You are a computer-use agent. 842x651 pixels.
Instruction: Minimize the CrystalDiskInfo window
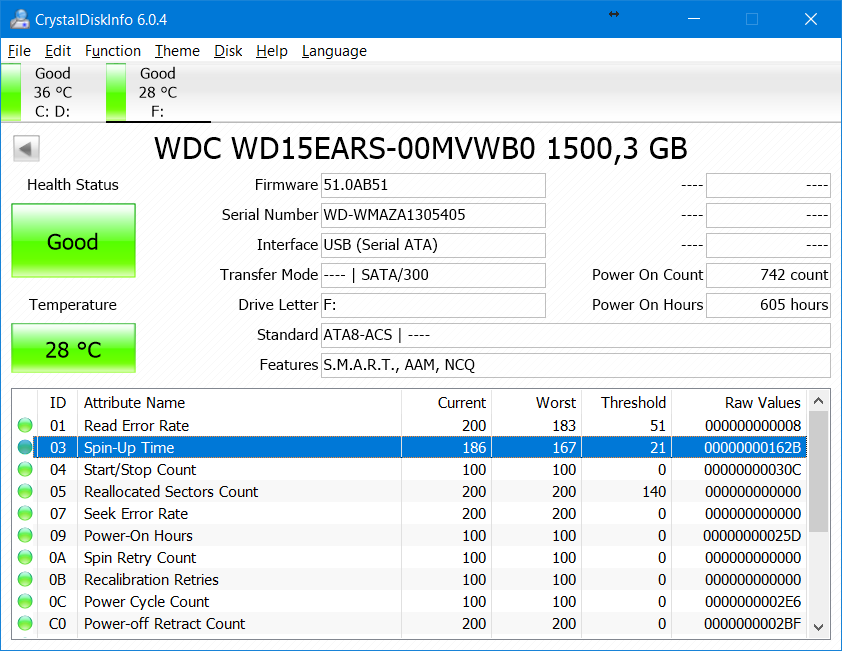[694, 19]
